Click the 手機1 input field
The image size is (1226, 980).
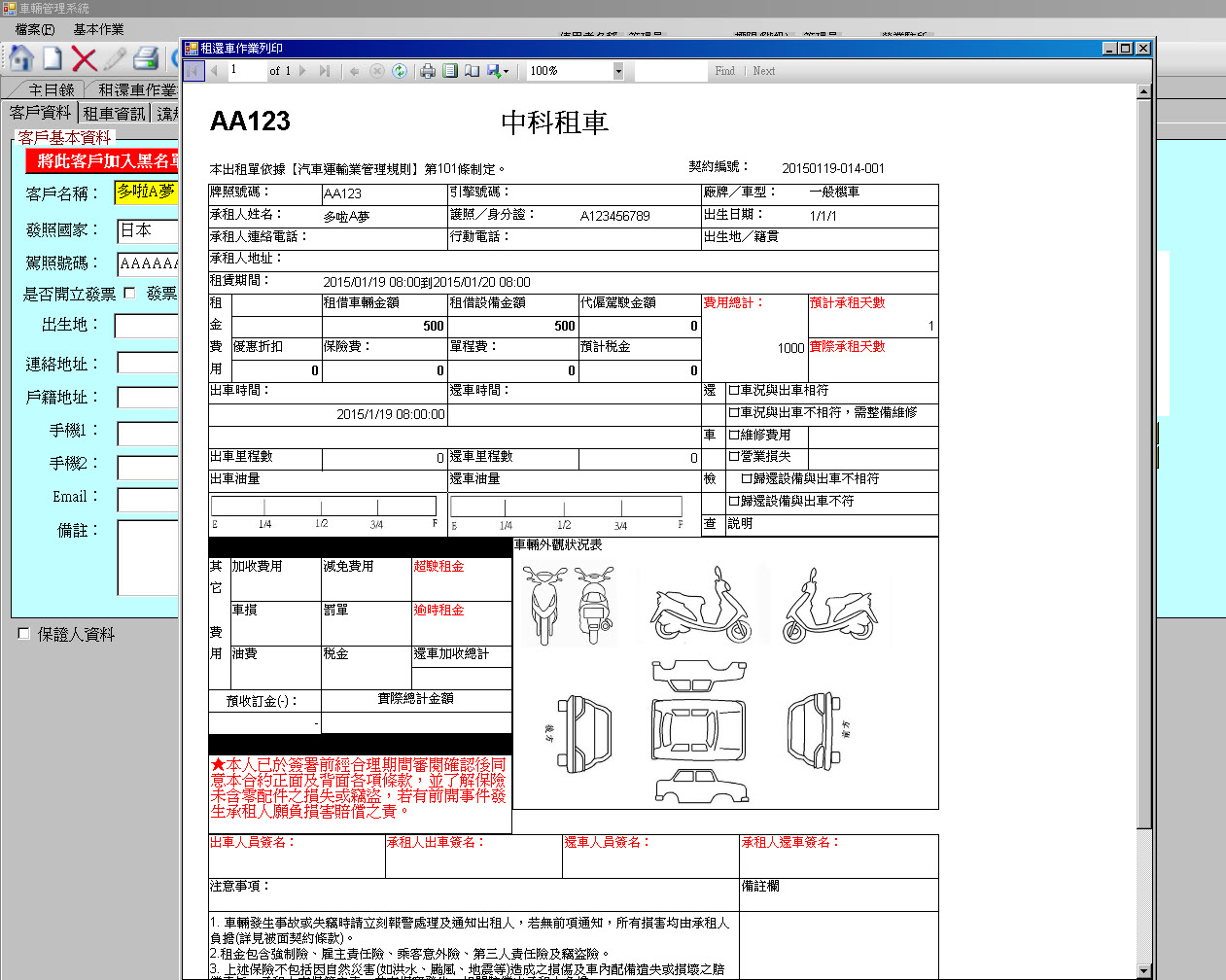click(148, 434)
